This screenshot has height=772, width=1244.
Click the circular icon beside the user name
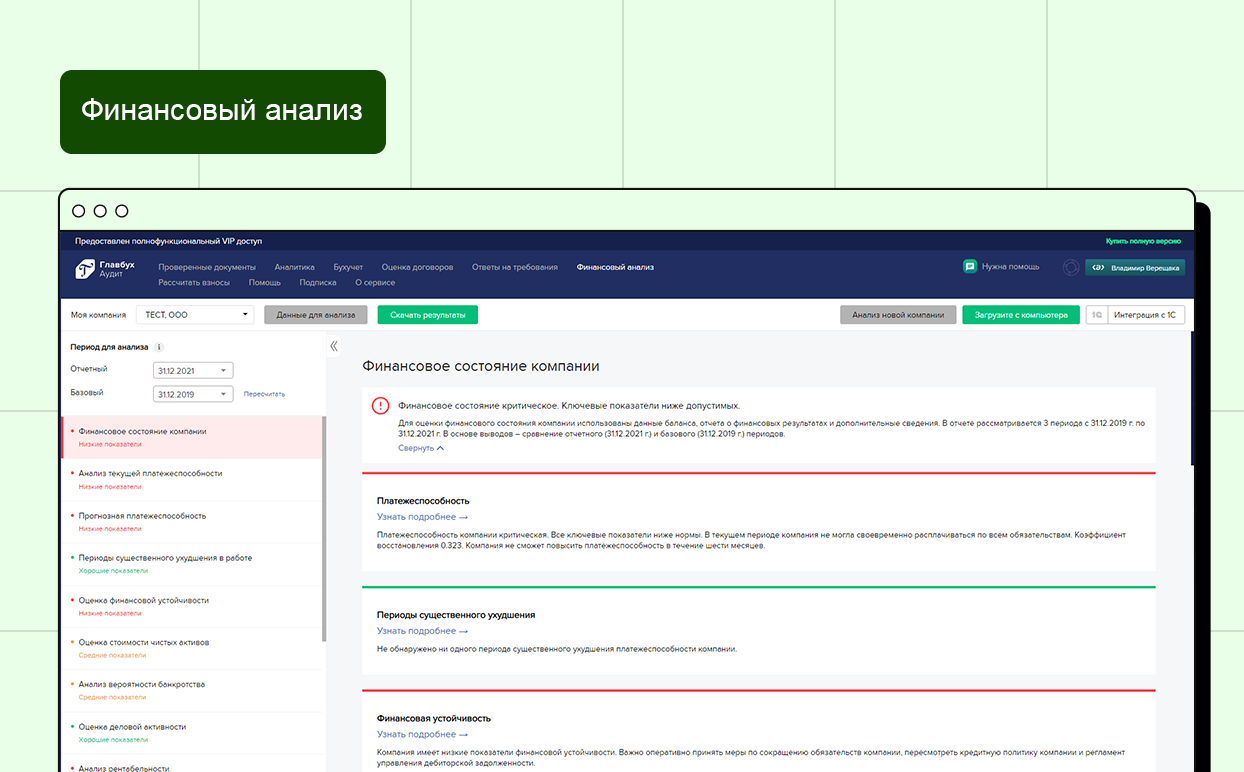[x=1071, y=267]
